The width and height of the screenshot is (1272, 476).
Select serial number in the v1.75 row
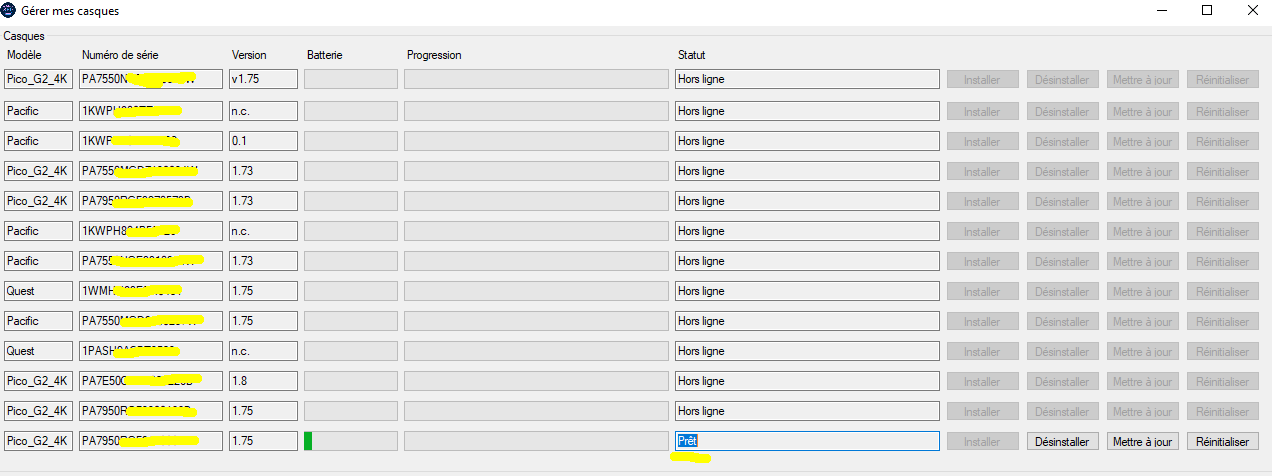click(151, 79)
